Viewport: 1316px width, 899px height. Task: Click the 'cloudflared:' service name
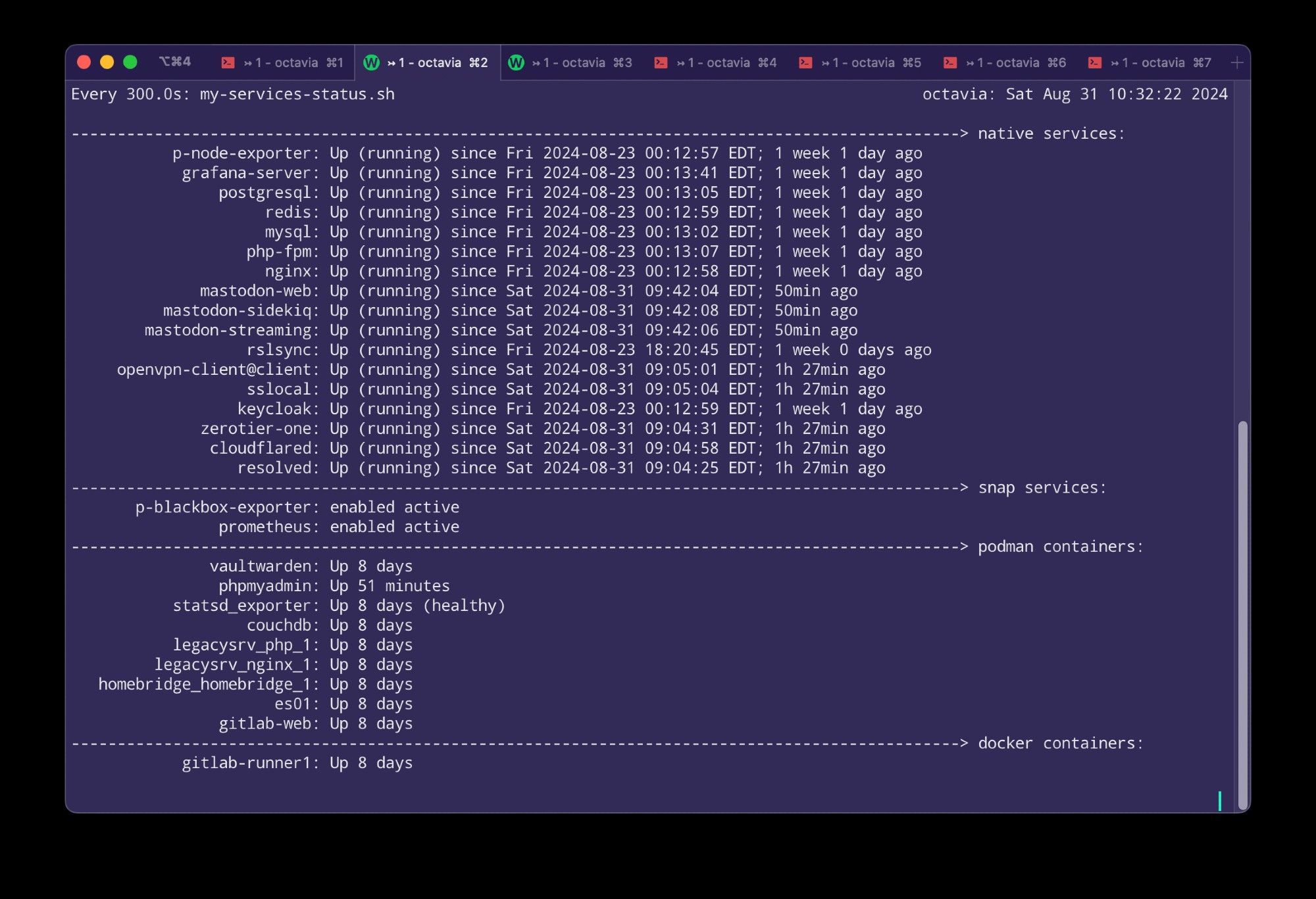265,449
